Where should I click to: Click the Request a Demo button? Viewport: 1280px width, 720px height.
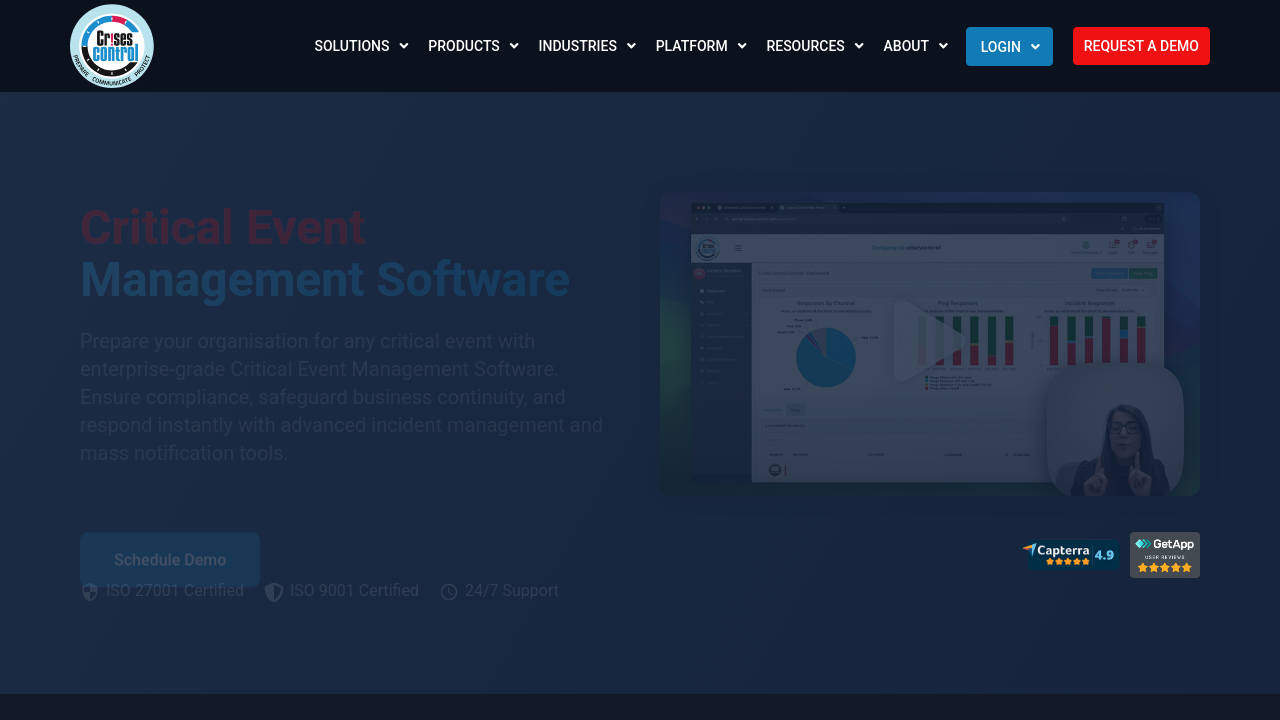tap(1141, 46)
